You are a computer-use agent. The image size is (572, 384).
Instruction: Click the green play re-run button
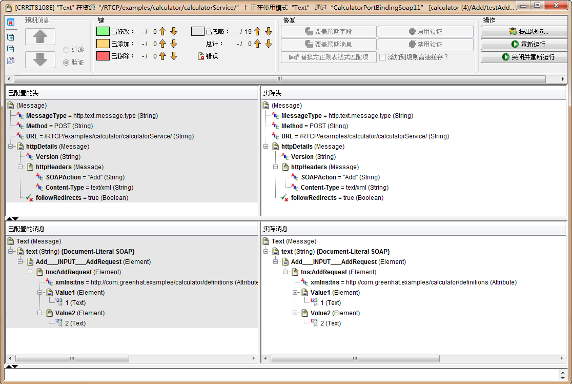point(525,44)
